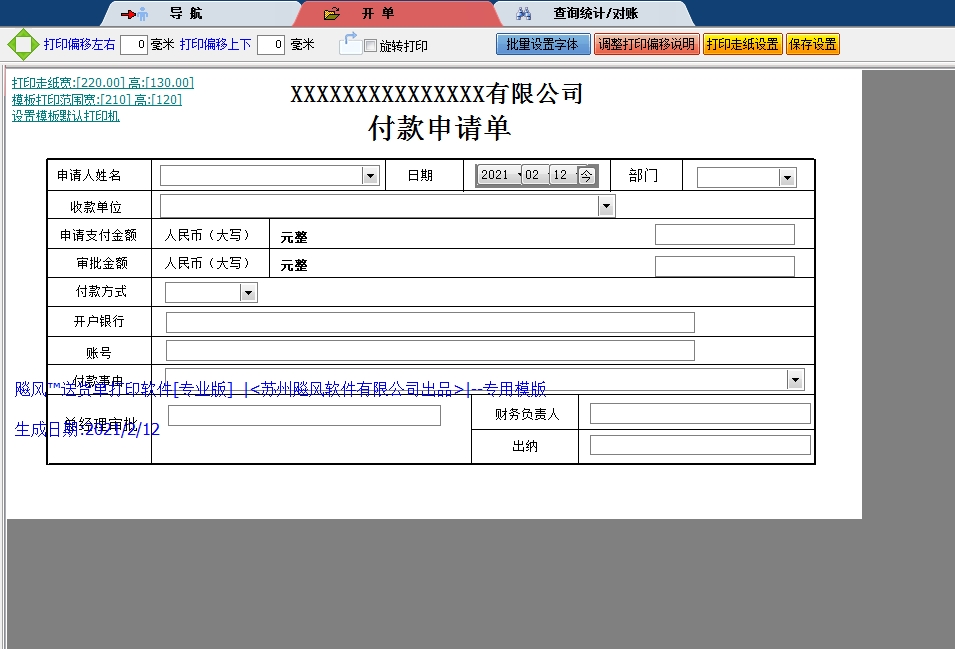Screen dimensions: 955x649
Task: Click the binoculars icon on 查询统计/对账 tab
Action: click(524, 13)
